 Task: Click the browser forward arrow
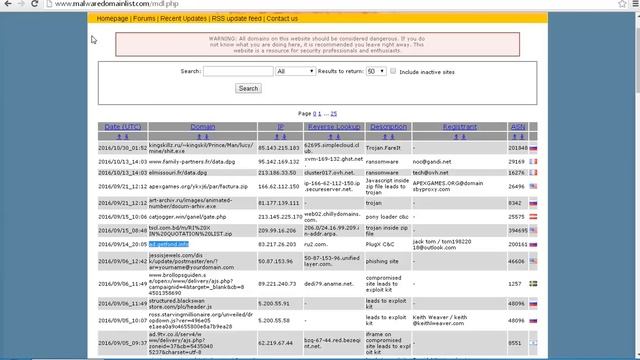tap(21, 4)
